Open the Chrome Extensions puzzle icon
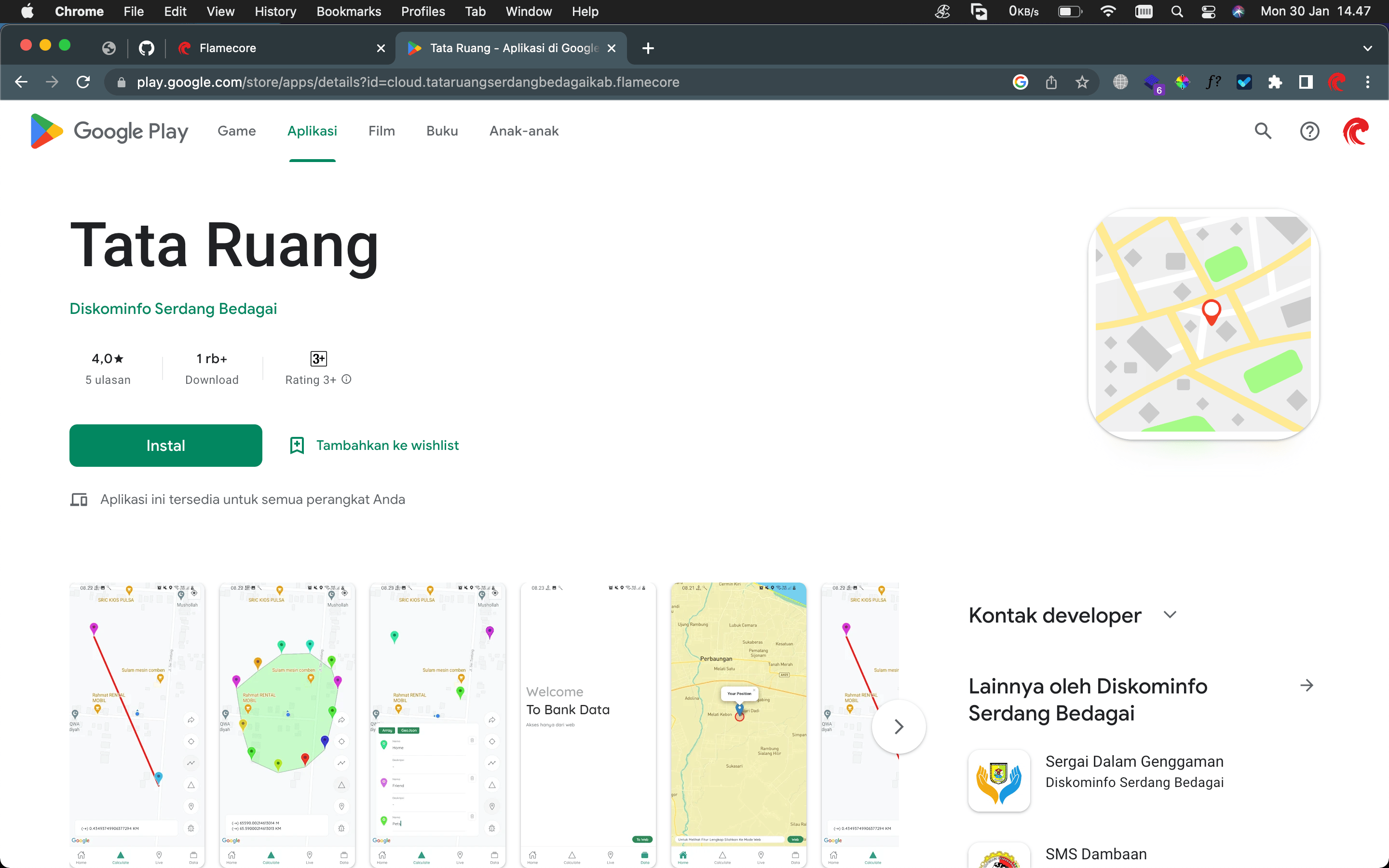The image size is (1389, 868). pyautogui.click(x=1275, y=82)
